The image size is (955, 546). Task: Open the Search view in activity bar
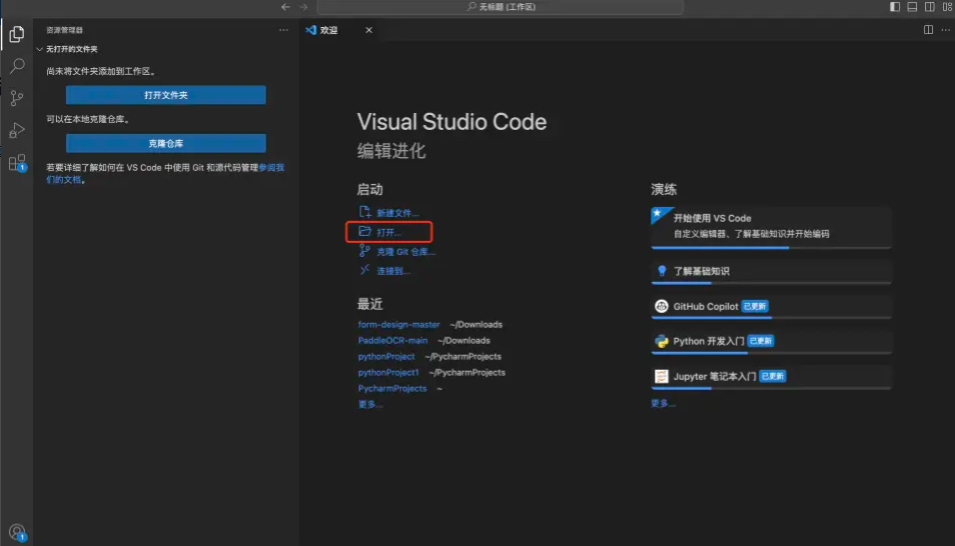pyautogui.click(x=17, y=66)
